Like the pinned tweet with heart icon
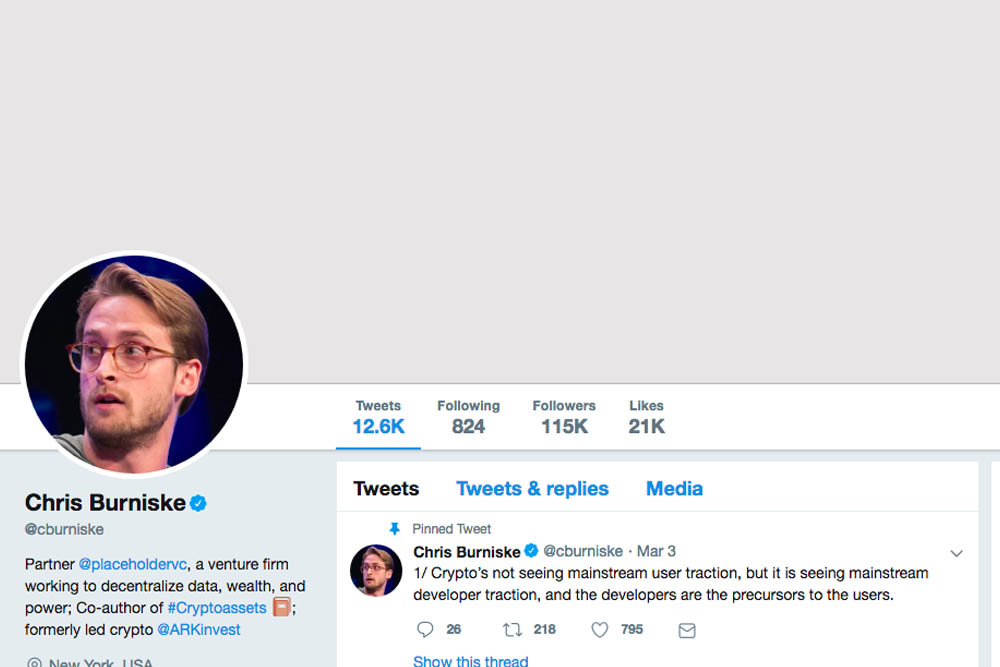This screenshot has width=1000, height=667. (x=599, y=630)
